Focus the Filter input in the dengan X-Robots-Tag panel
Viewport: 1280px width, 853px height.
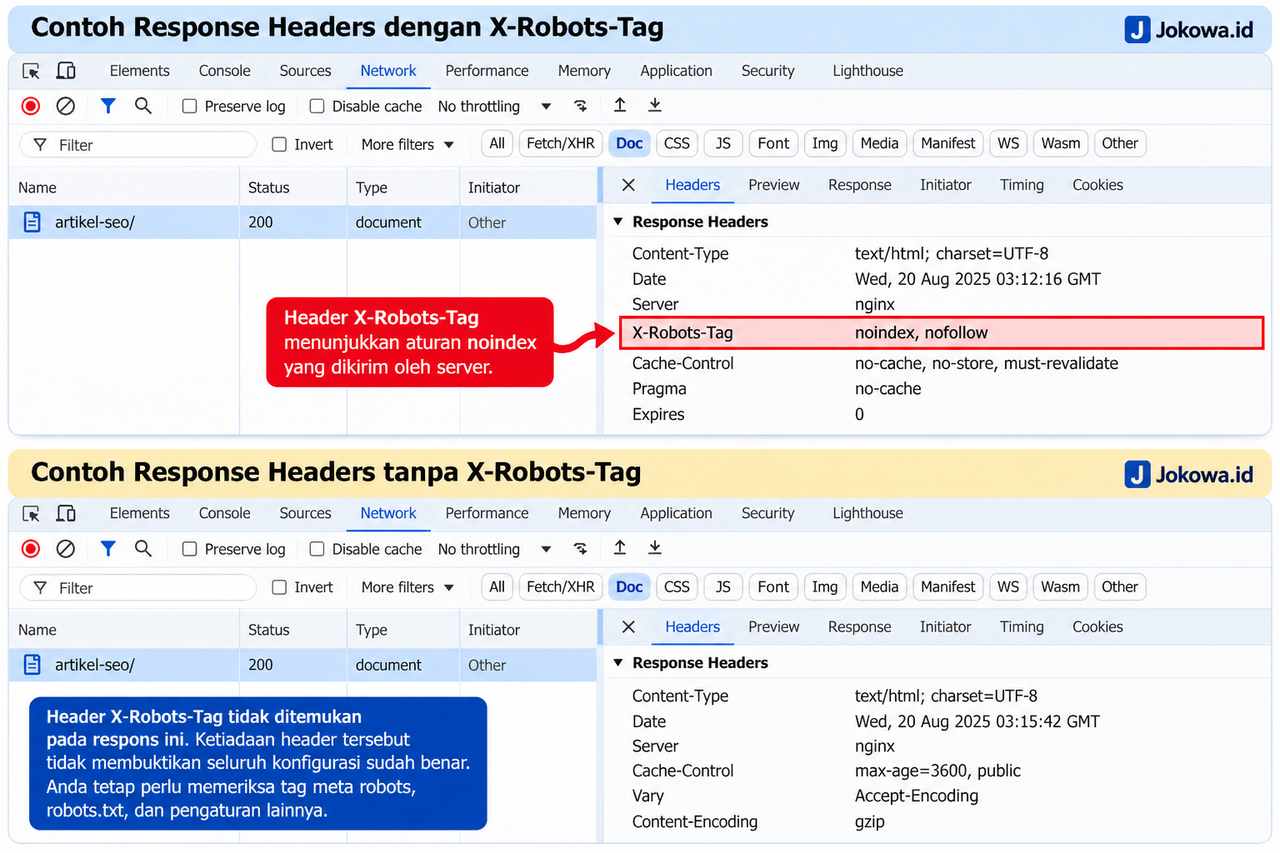[x=139, y=145]
